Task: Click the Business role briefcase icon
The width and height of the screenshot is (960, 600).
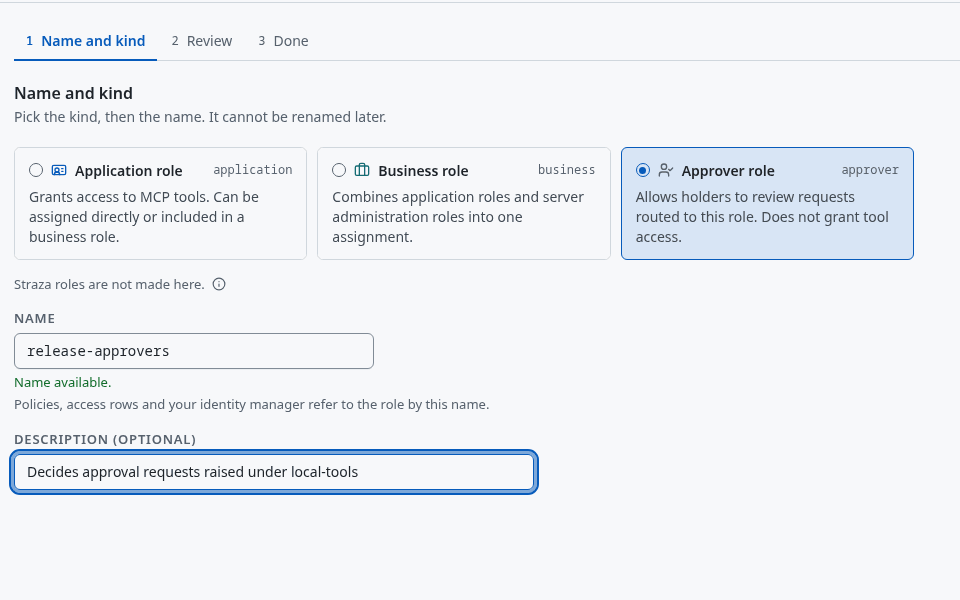Action: (x=362, y=170)
